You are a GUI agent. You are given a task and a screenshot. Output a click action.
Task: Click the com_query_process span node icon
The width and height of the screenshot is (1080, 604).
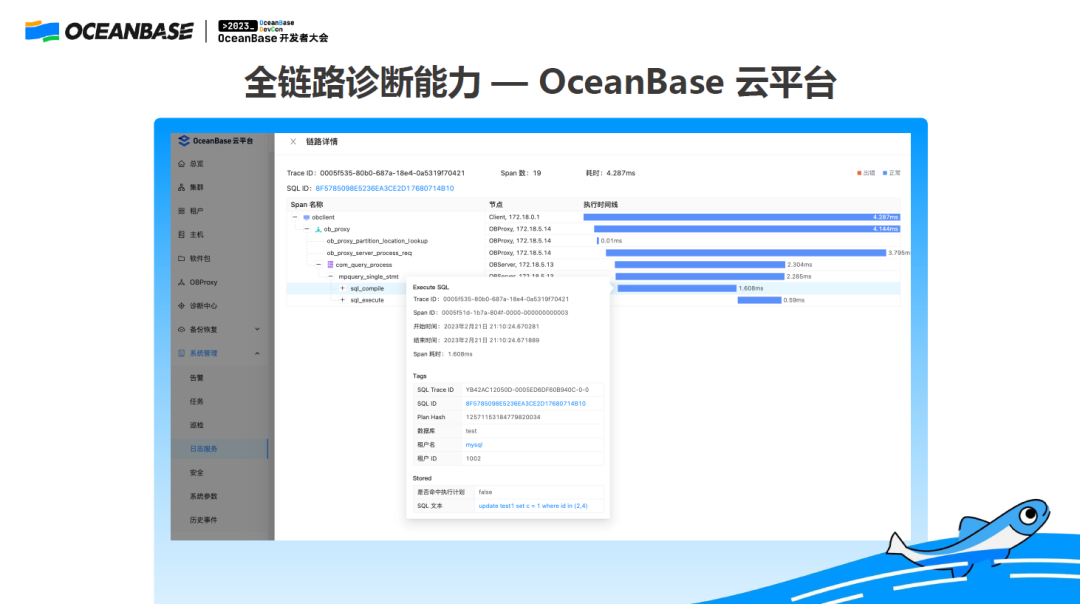(x=331, y=264)
